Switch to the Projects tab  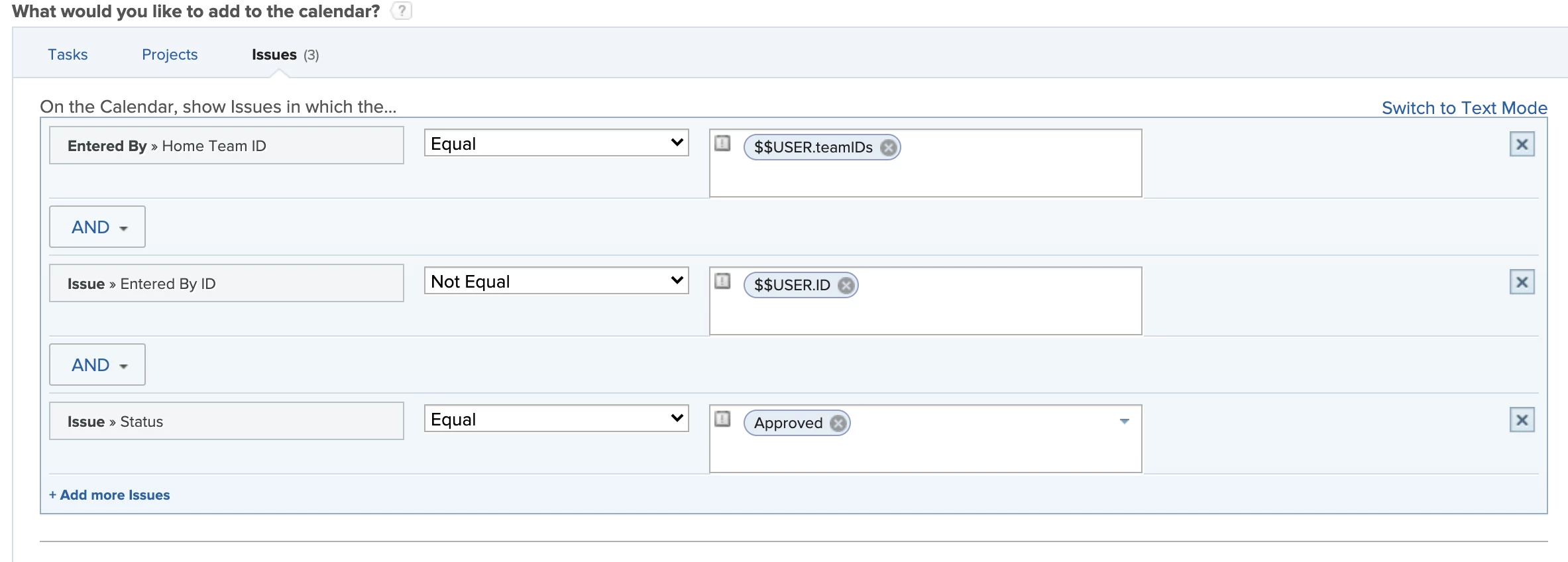170,54
